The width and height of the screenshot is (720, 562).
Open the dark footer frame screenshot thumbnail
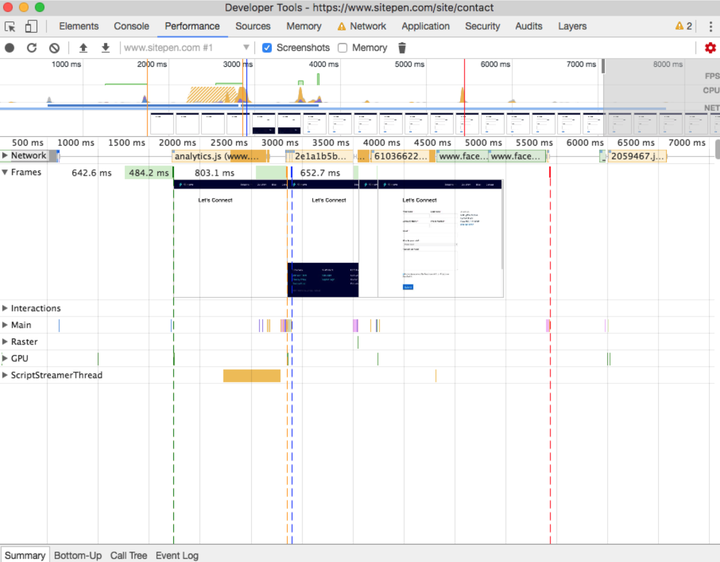pyautogui.click(x=323, y=239)
